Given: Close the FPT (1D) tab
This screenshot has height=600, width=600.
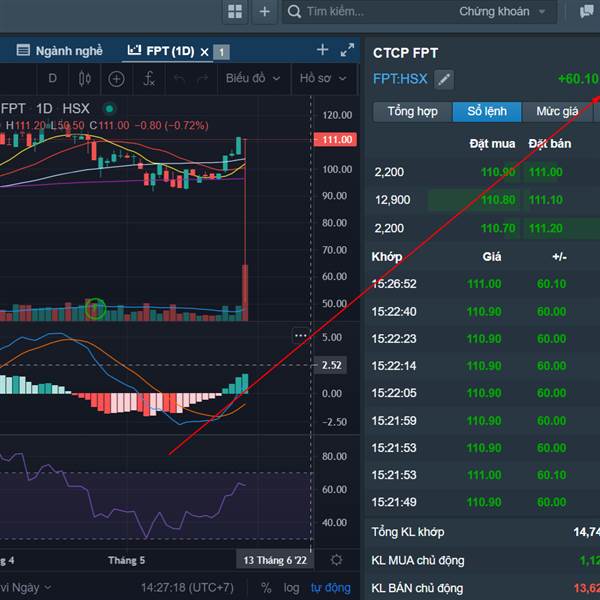Looking at the screenshot, I should pos(204,52).
